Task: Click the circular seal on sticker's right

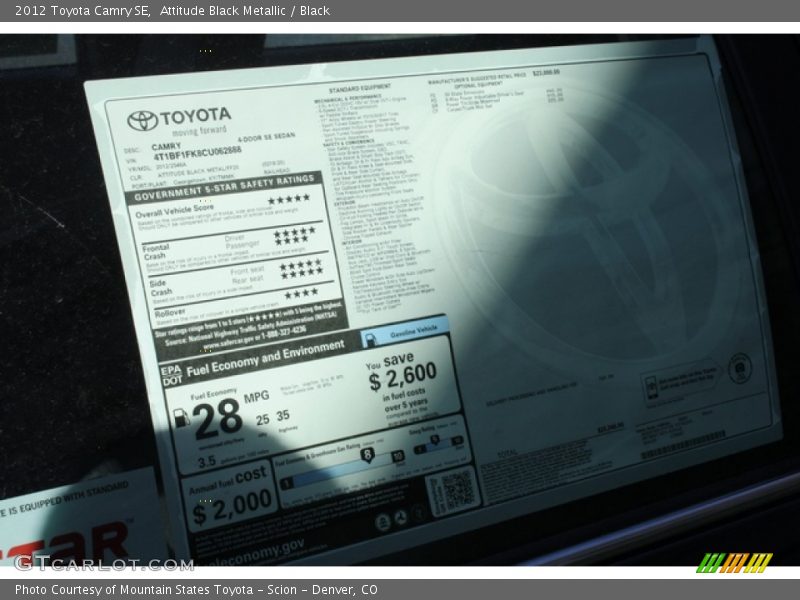Action: pos(740,367)
